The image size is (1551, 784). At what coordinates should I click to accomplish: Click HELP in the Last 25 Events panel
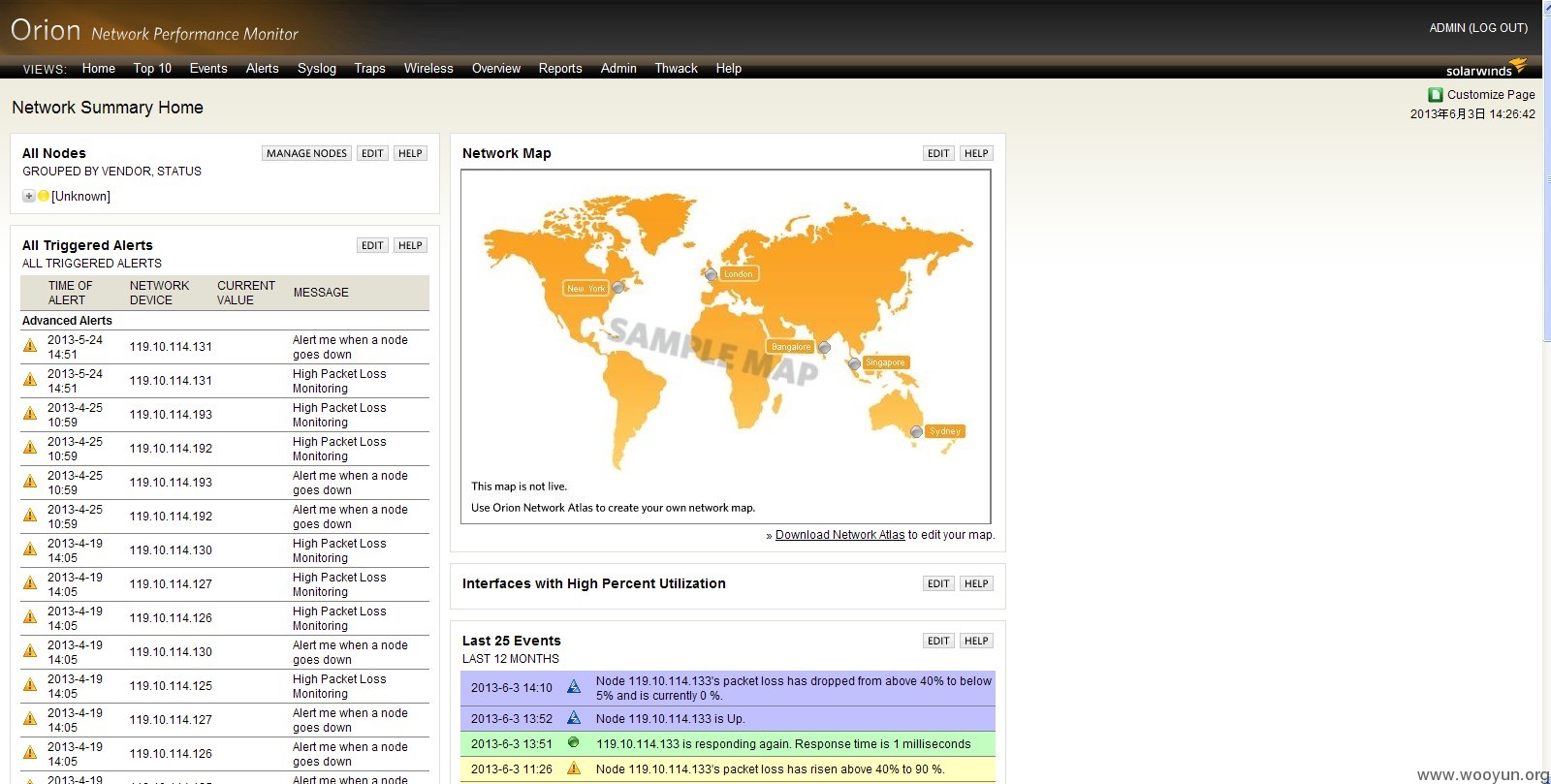click(976, 641)
